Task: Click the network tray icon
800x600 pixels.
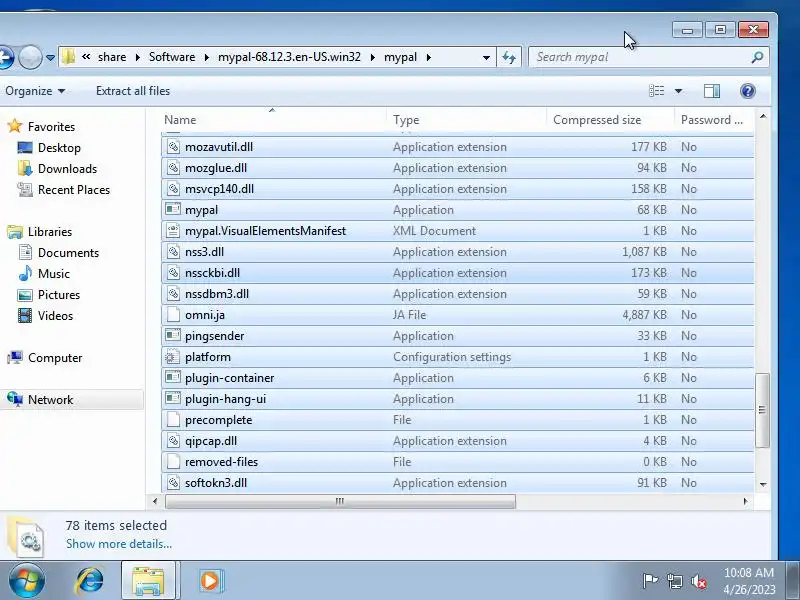Action: [674, 581]
